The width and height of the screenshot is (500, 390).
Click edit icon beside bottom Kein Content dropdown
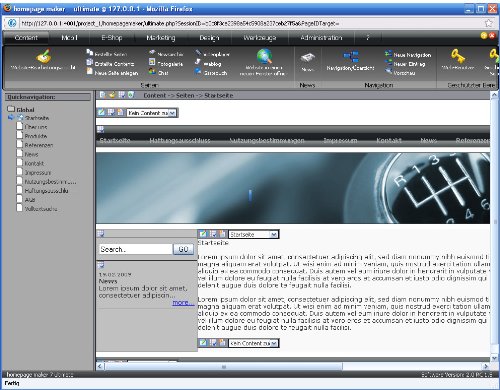click(203, 343)
